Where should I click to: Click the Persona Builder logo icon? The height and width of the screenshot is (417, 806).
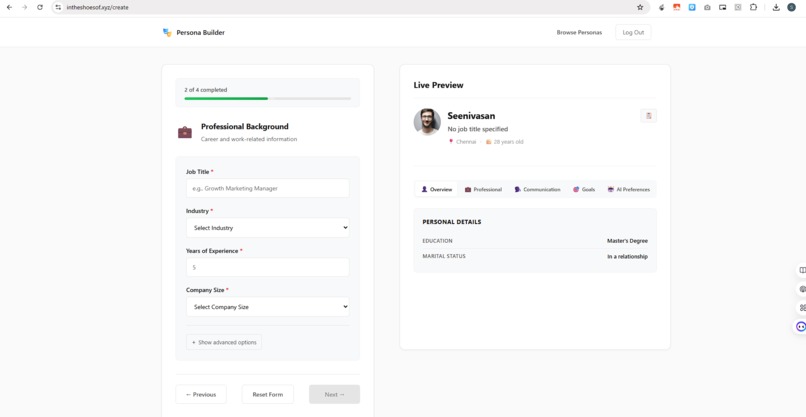click(167, 32)
